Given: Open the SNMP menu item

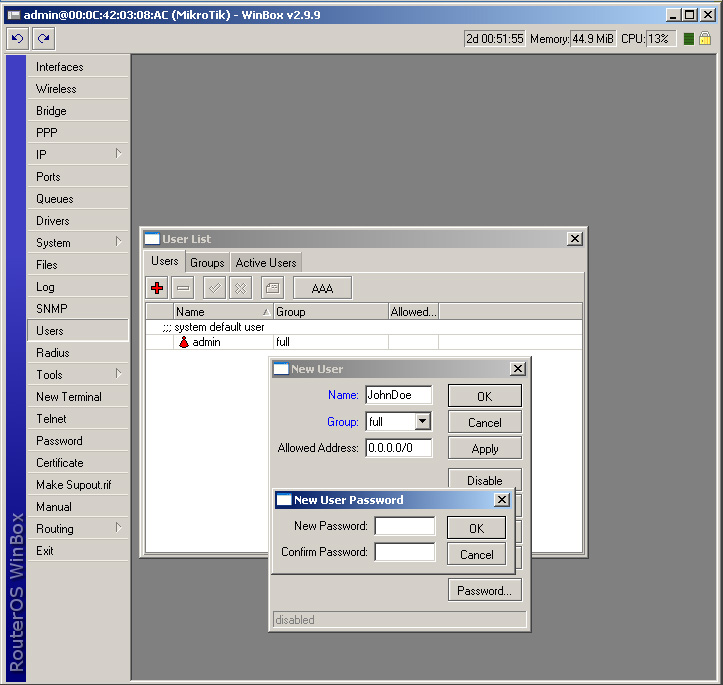Looking at the screenshot, I should 78,308.
